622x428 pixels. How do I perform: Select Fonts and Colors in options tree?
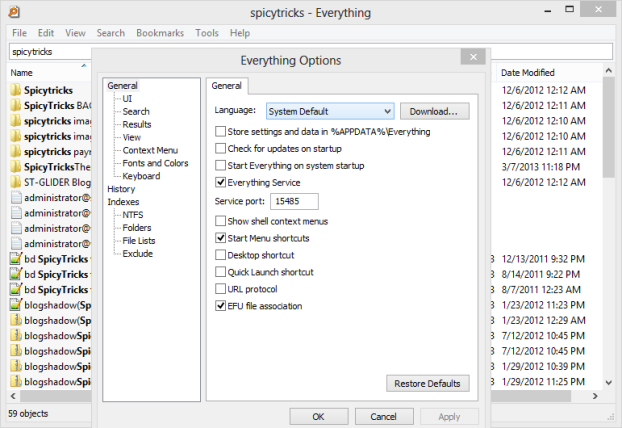(155, 163)
